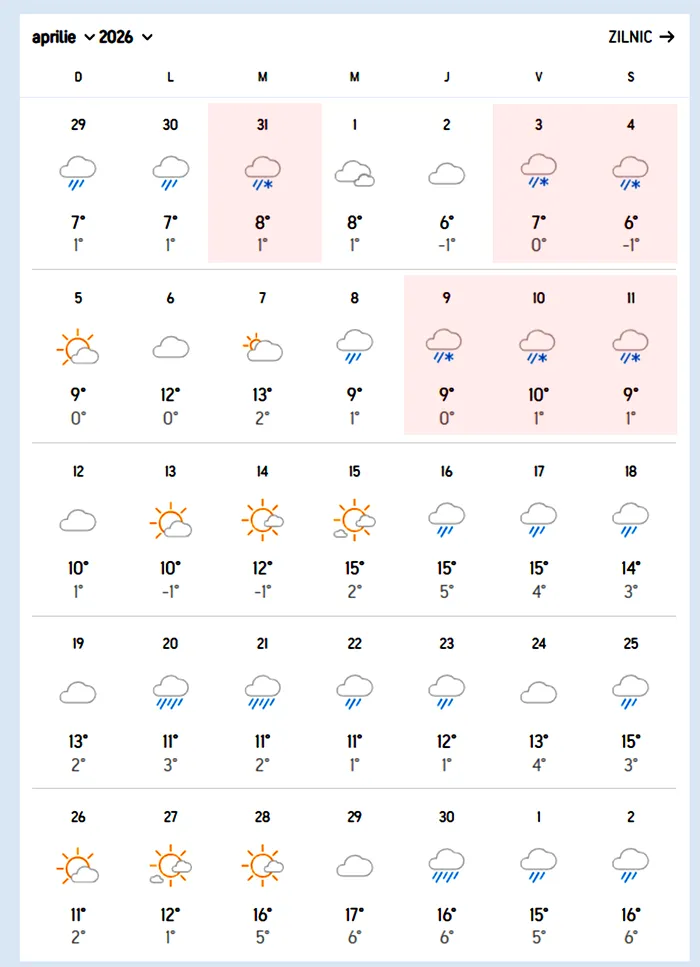Click the 15° temperature on April 25
The width and height of the screenshot is (700, 967).
coord(630,741)
